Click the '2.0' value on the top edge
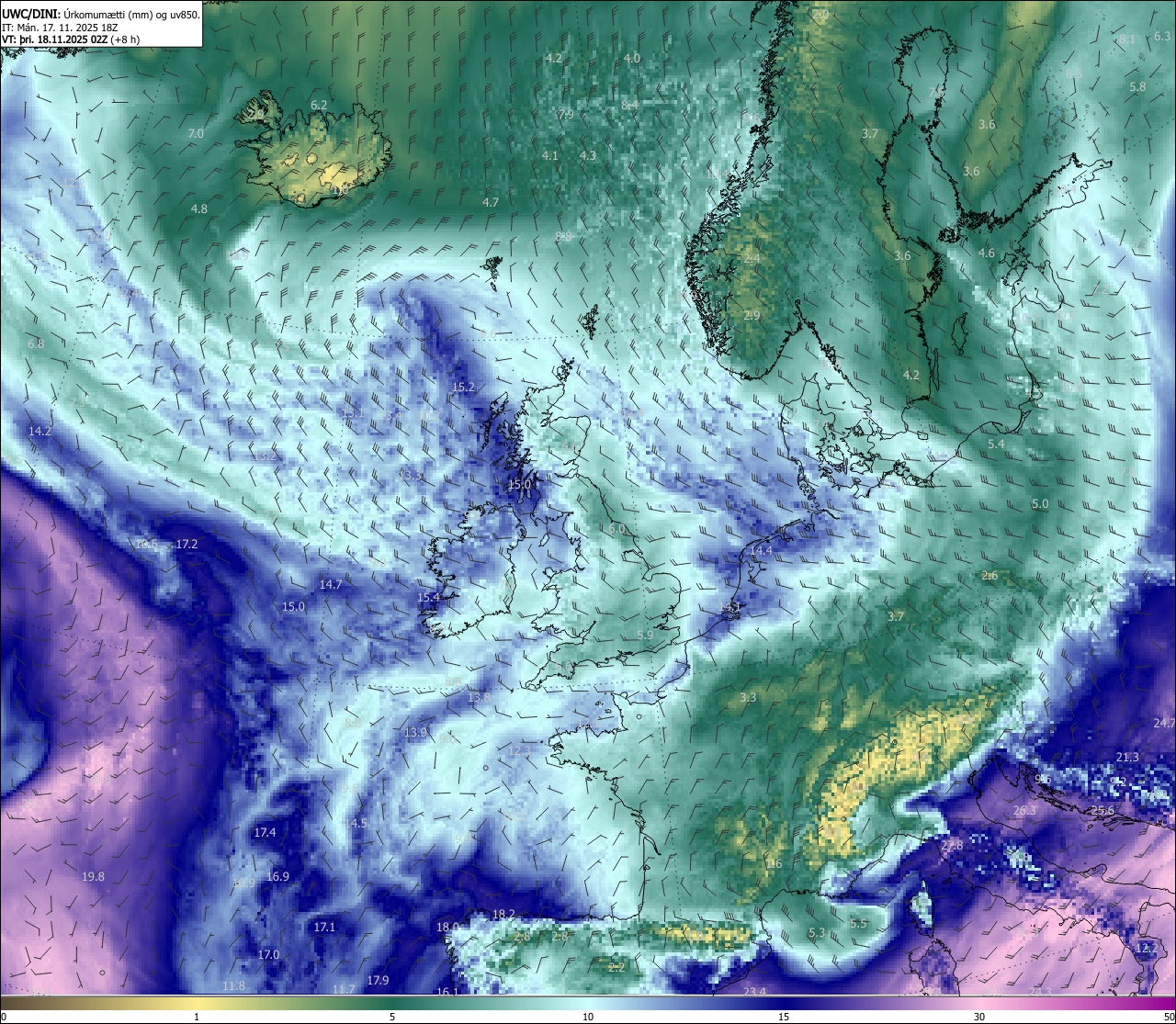Image resolution: width=1176 pixels, height=1024 pixels. coord(820,15)
